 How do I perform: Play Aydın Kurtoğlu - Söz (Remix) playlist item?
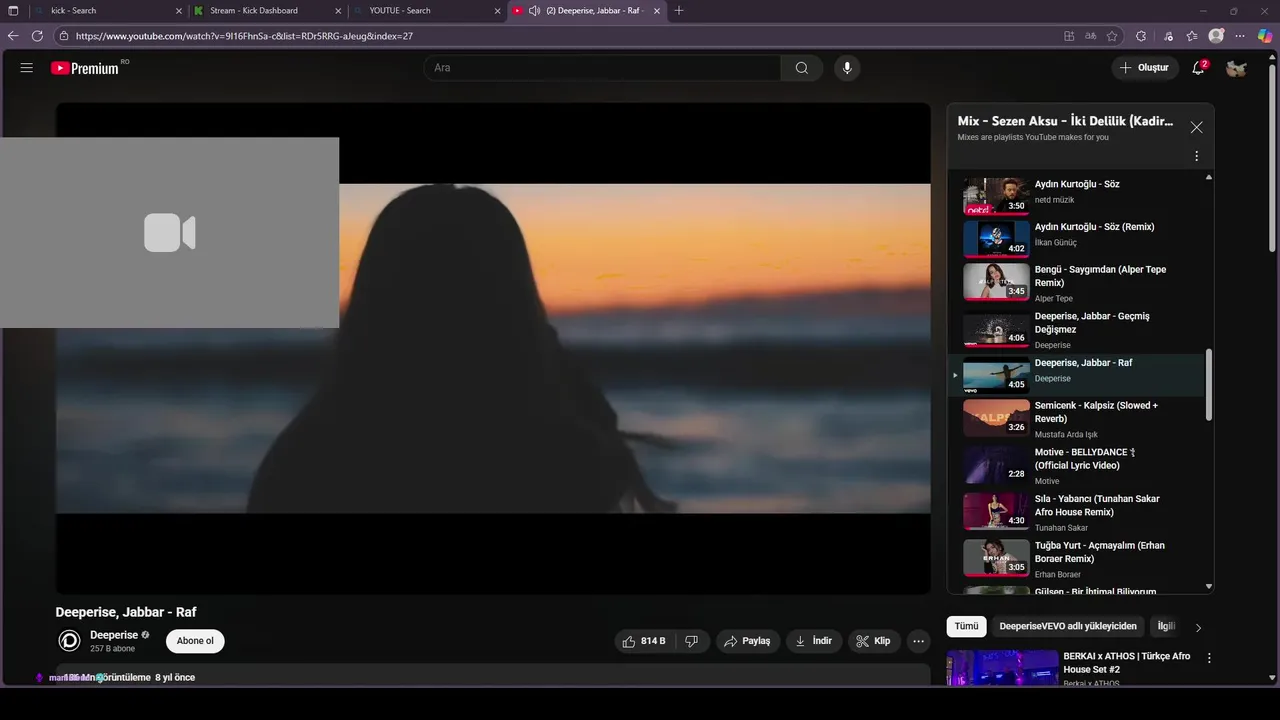point(1078,239)
